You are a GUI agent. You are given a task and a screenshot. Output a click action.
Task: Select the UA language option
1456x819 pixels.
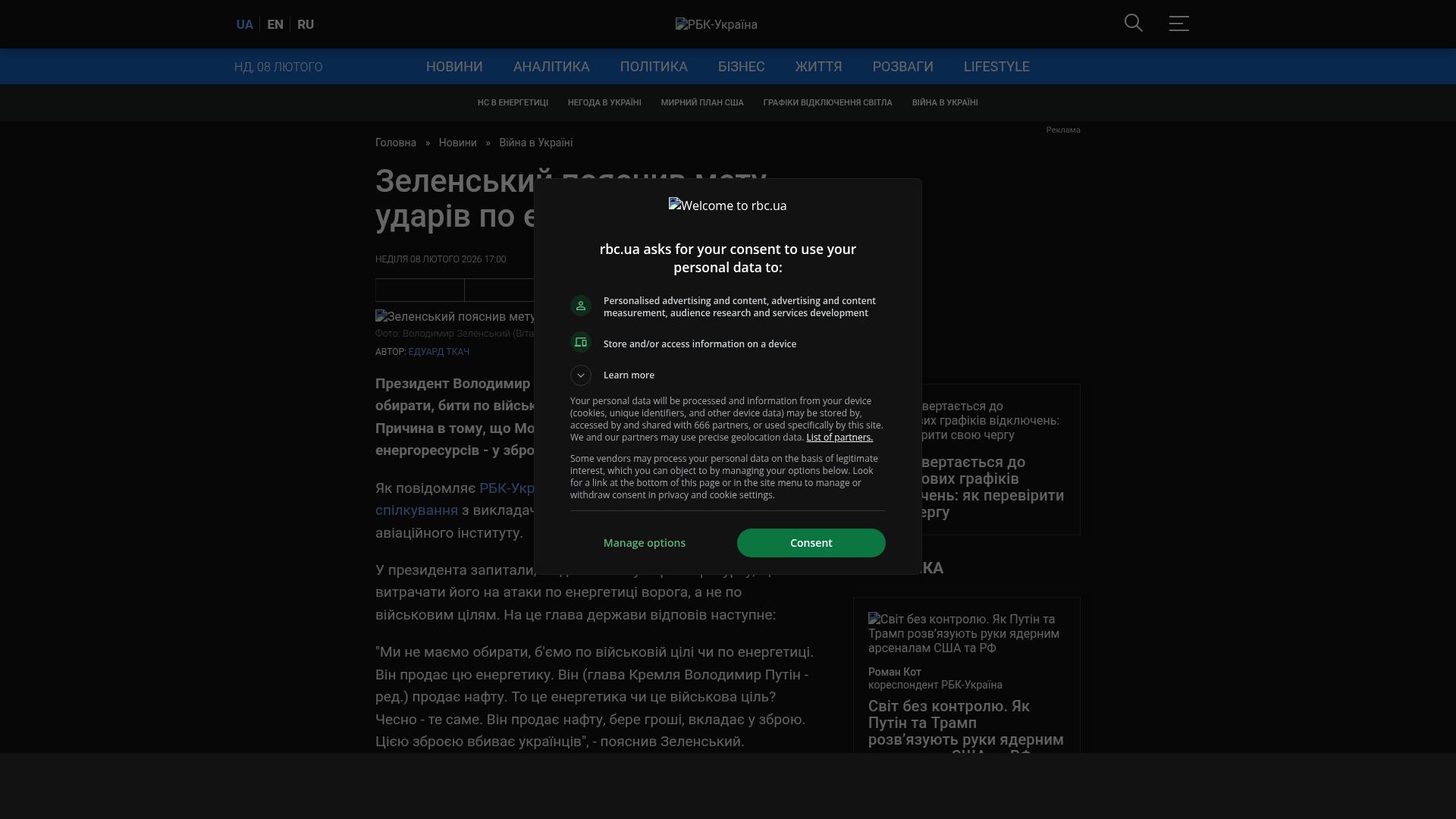(244, 24)
